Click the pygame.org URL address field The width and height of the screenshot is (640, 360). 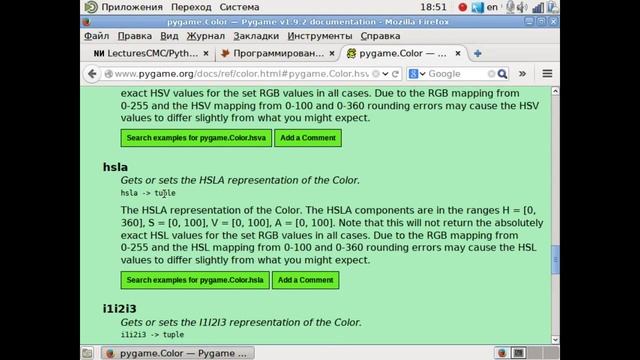click(242, 74)
